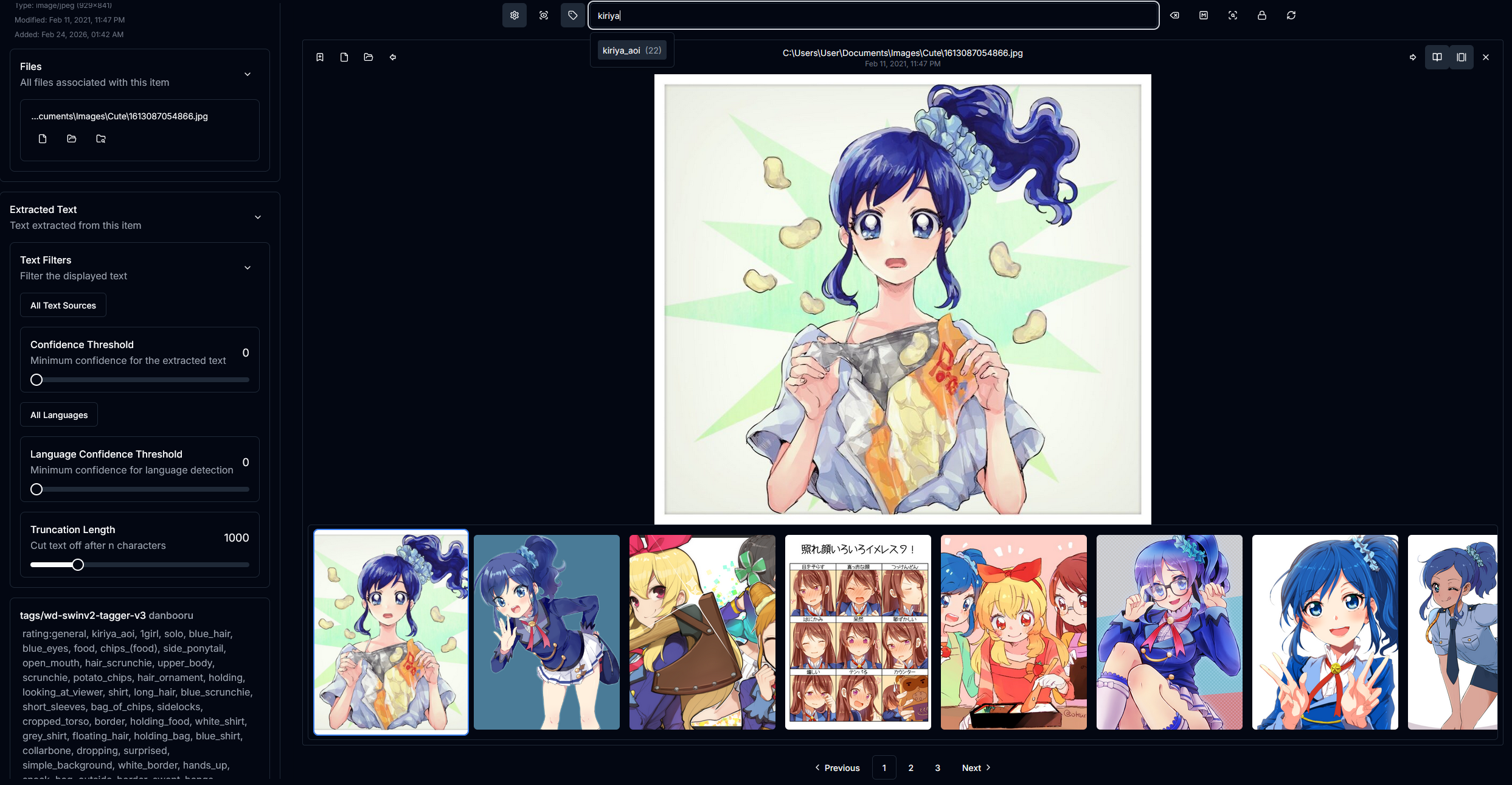The image size is (1512, 785).
Task: Click find-in-folder icon under file path
Action: click(101, 139)
